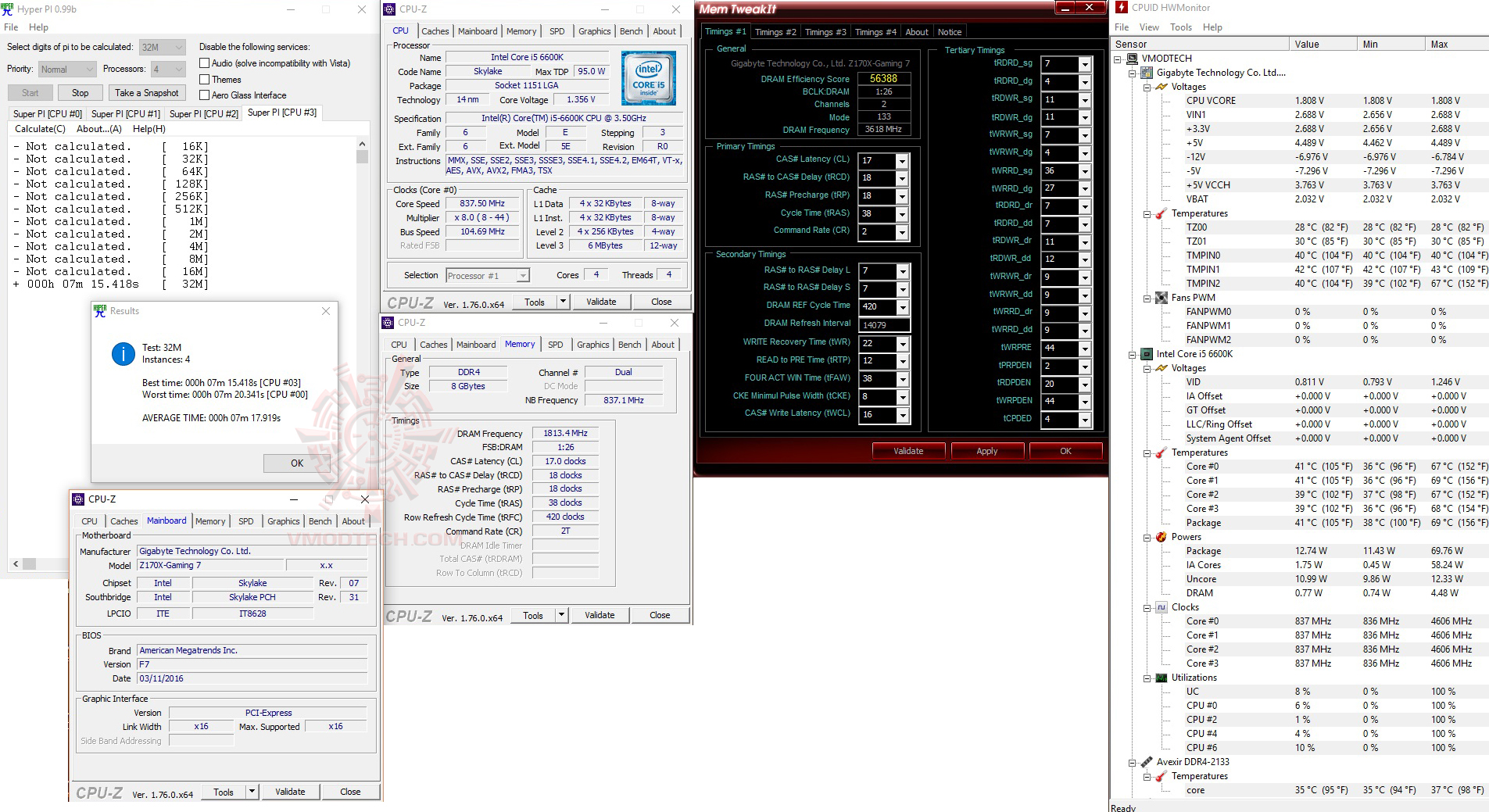Click the Hyper PI horizontal scrollbar left arrow

click(16, 563)
